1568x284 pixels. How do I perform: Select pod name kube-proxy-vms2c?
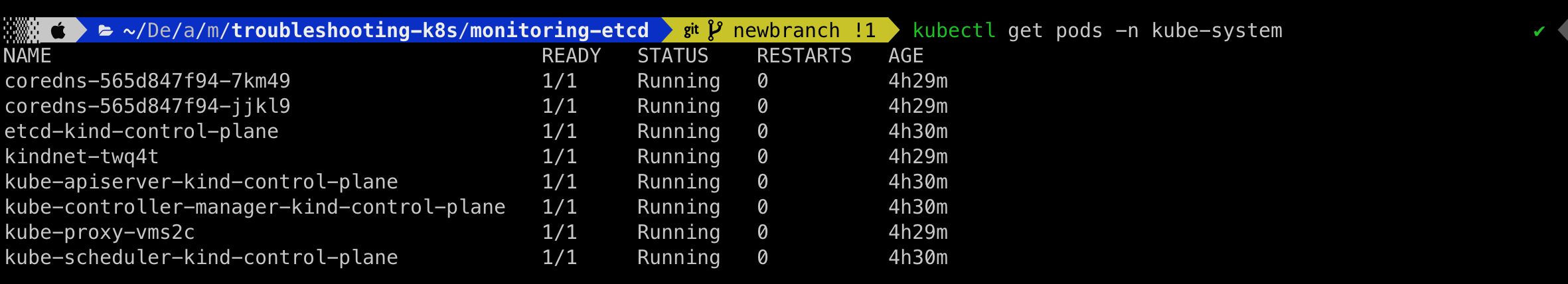tap(100, 232)
